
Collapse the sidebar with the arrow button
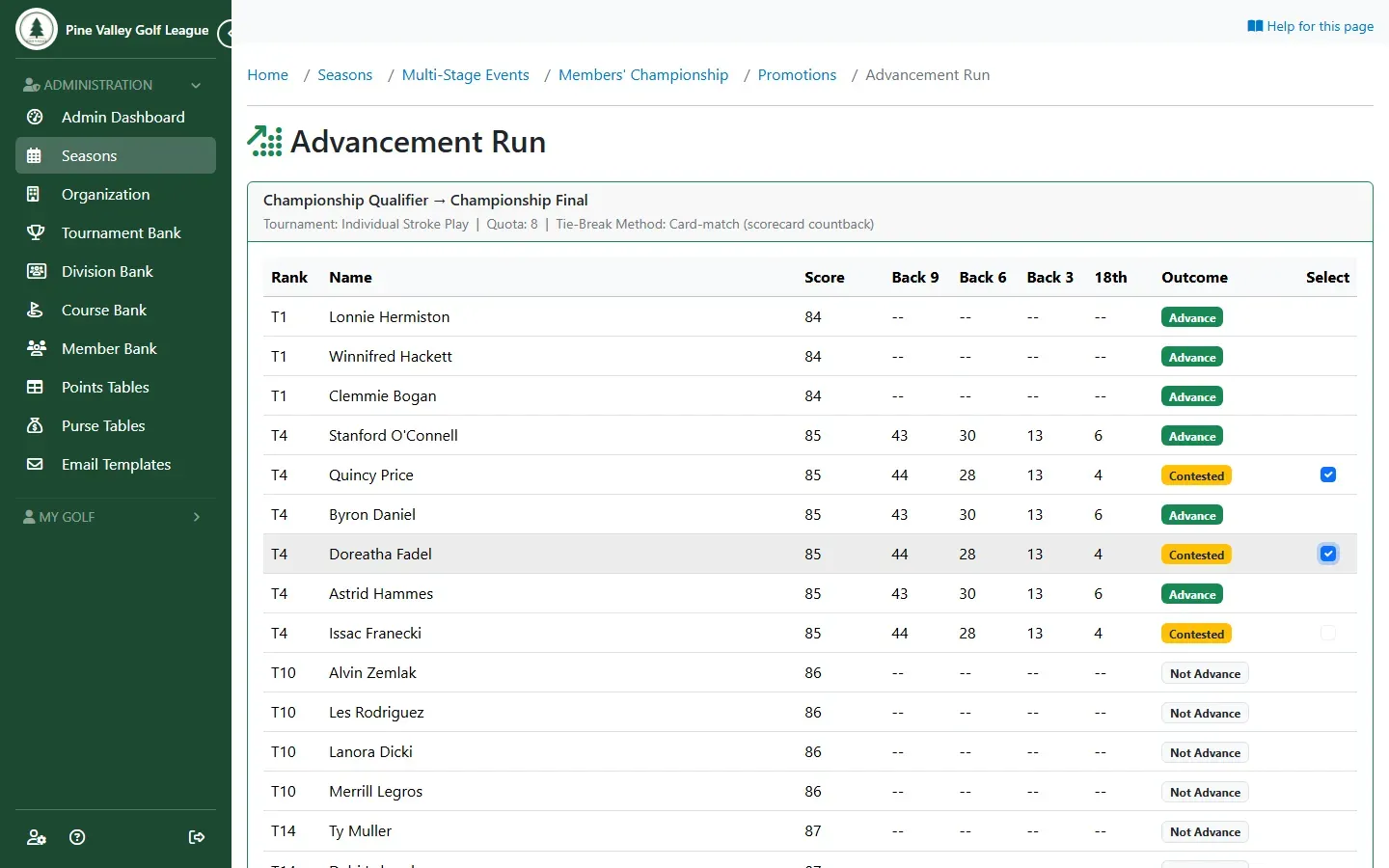click(x=228, y=34)
